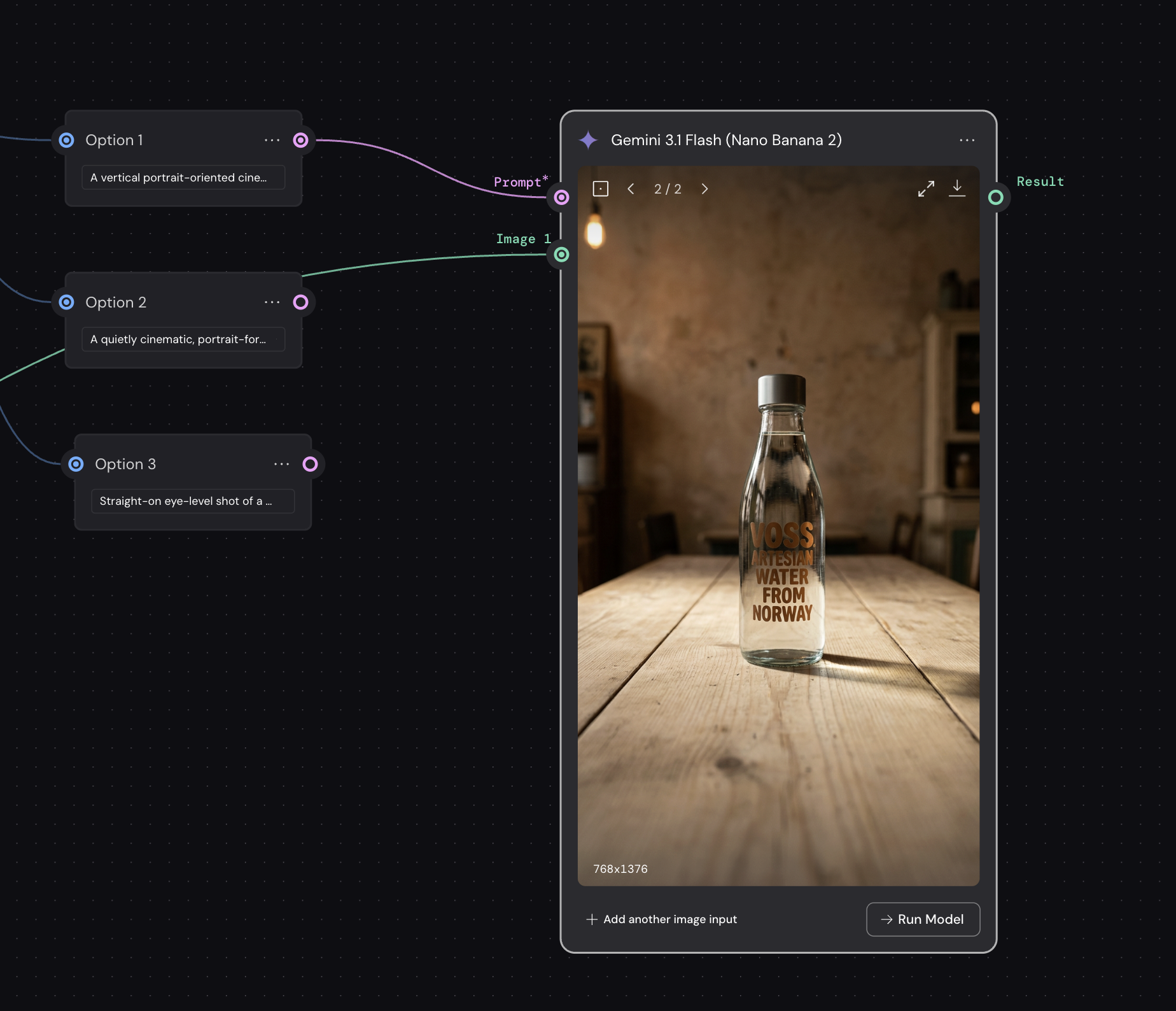Click the Gemini sparkle model icon
The height and width of the screenshot is (1011, 1176).
[x=589, y=140]
